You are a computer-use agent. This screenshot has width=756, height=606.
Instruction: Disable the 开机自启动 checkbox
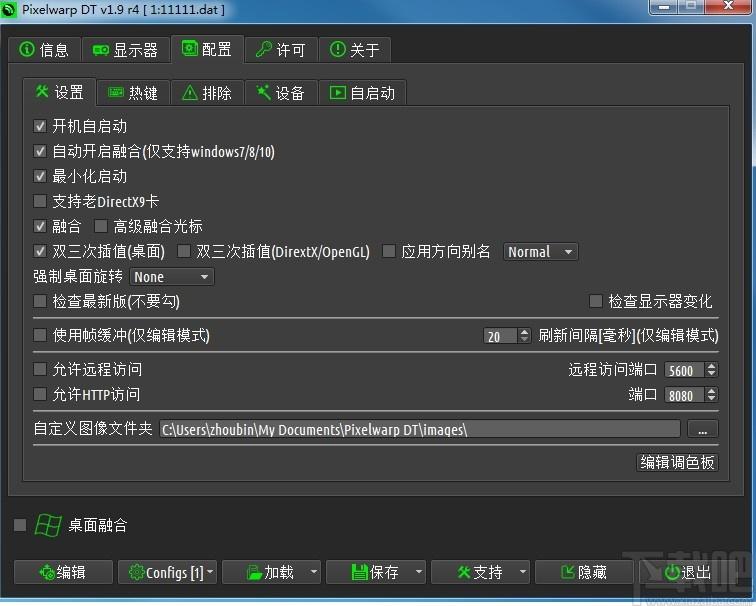pos(40,127)
